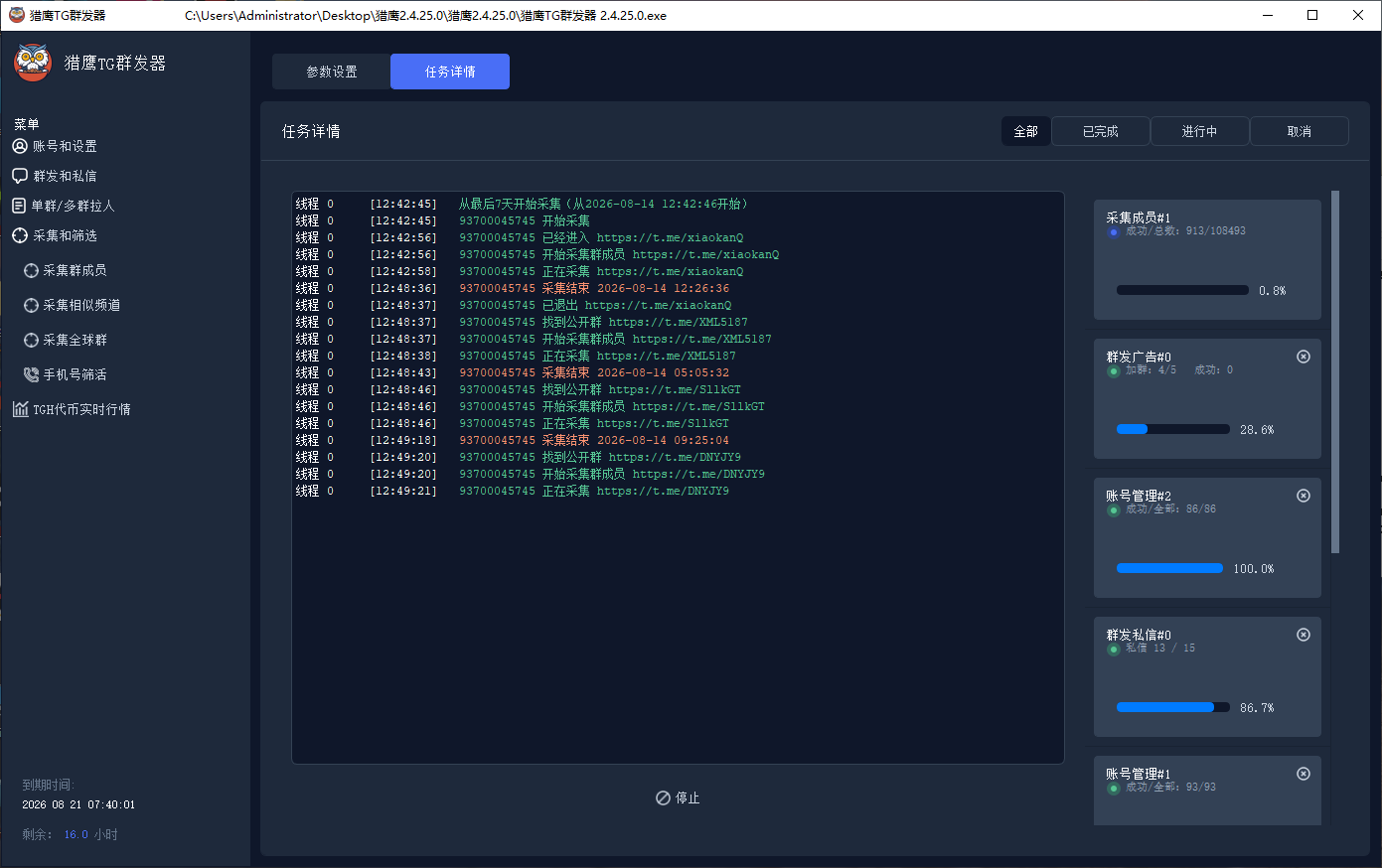Click the remaining 16.0 小时 value
The width and height of the screenshot is (1382, 868).
[x=91, y=834]
